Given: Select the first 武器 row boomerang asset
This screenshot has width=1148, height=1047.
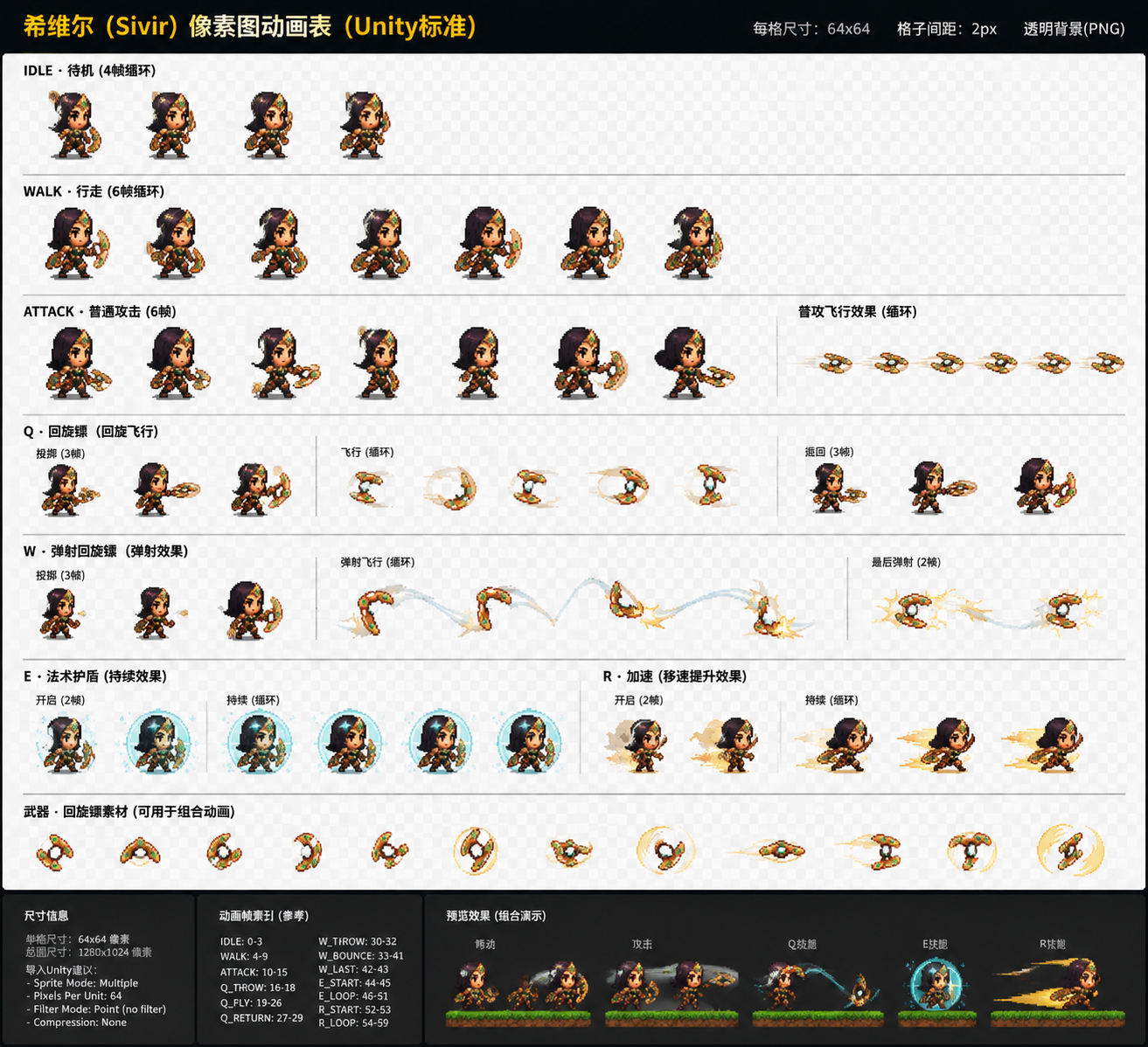Looking at the screenshot, I should [55, 851].
